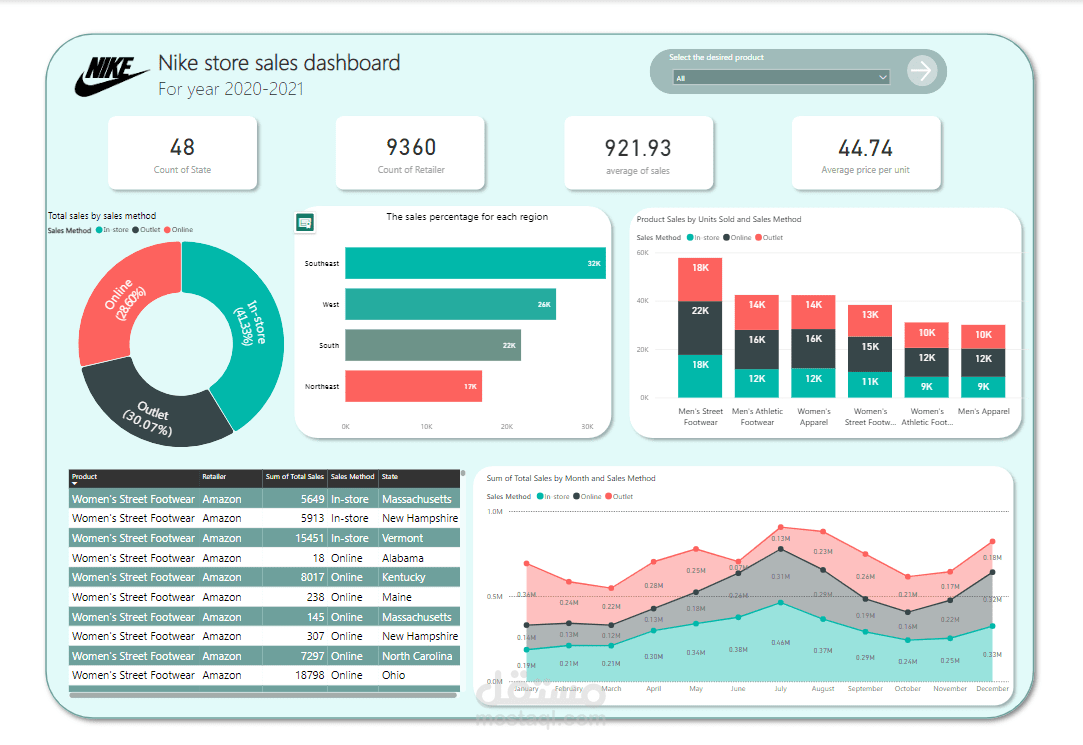The height and width of the screenshot is (745, 1083).
Task: Toggle Outlet legend in Product Sales chart
Action: tap(769, 238)
